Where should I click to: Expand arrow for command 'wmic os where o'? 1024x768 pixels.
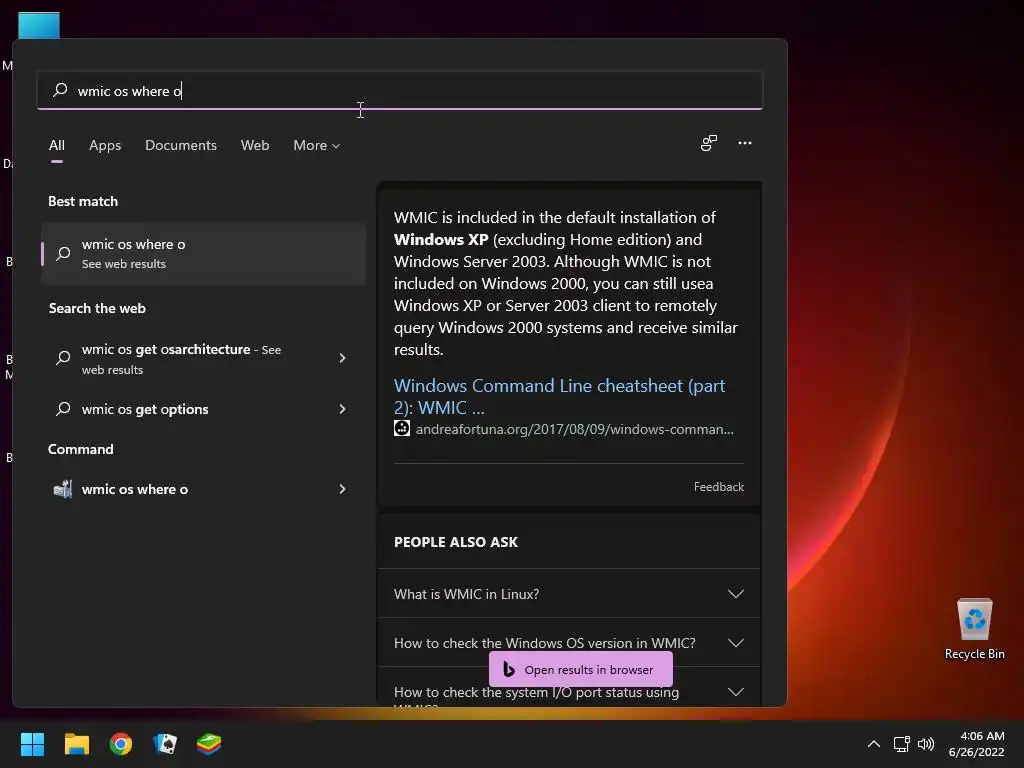(342, 489)
